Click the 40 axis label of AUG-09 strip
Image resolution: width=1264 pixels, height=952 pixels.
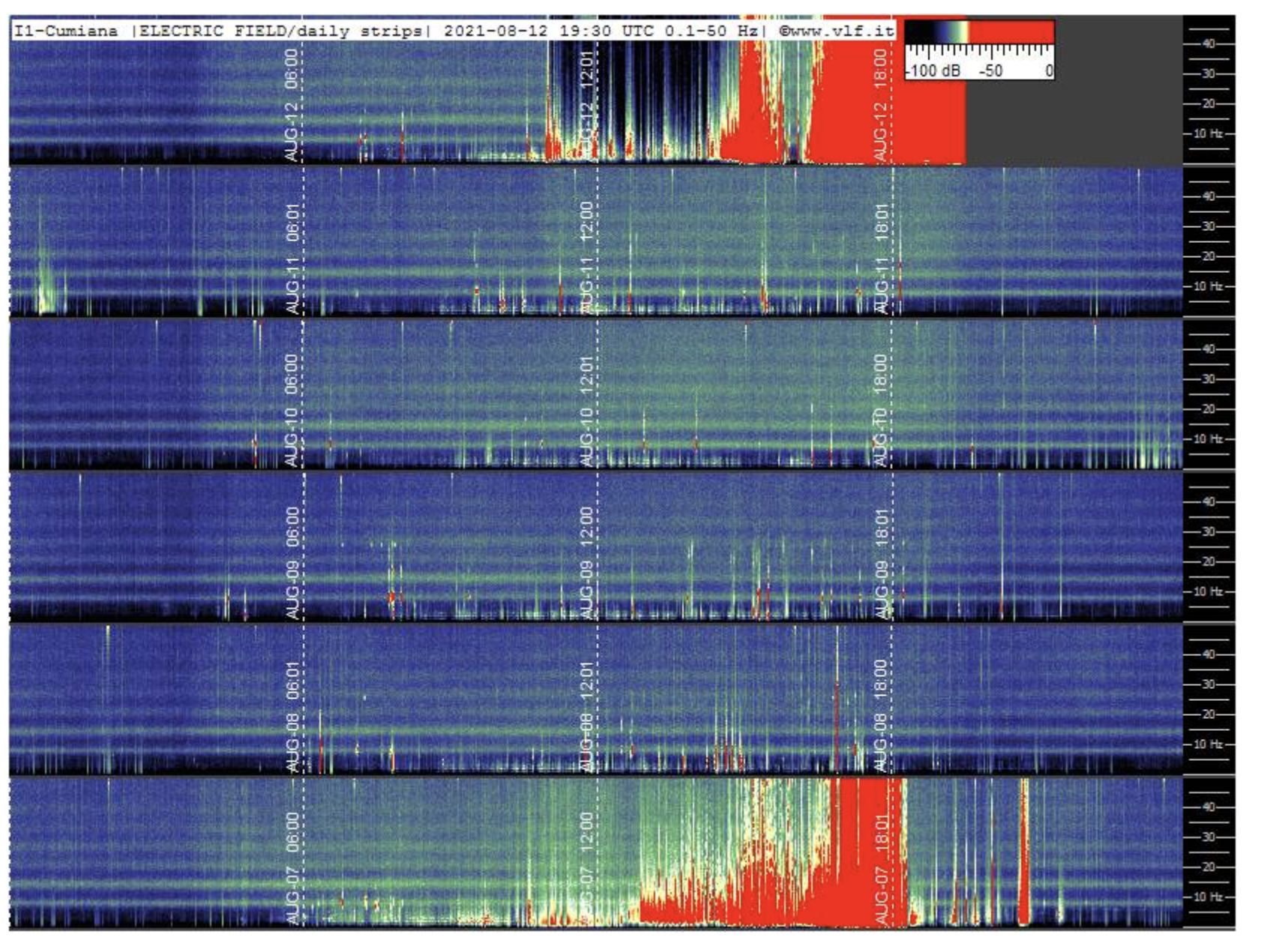tap(1208, 501)
